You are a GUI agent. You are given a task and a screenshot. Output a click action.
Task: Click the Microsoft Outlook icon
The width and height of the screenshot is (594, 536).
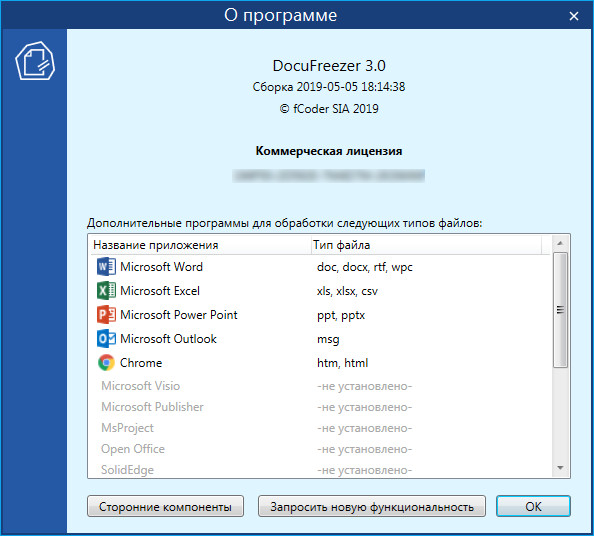coord(106,339)
